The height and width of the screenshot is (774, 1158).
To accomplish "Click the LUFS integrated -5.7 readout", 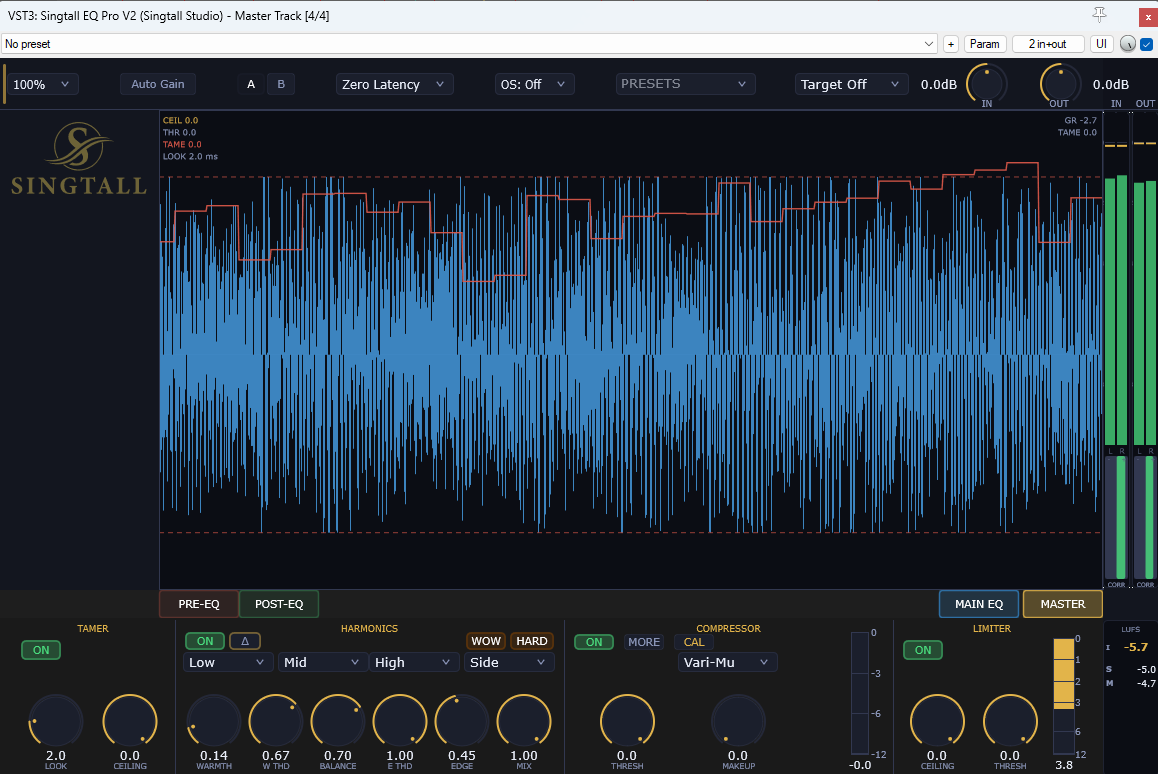I will 1135,647.
